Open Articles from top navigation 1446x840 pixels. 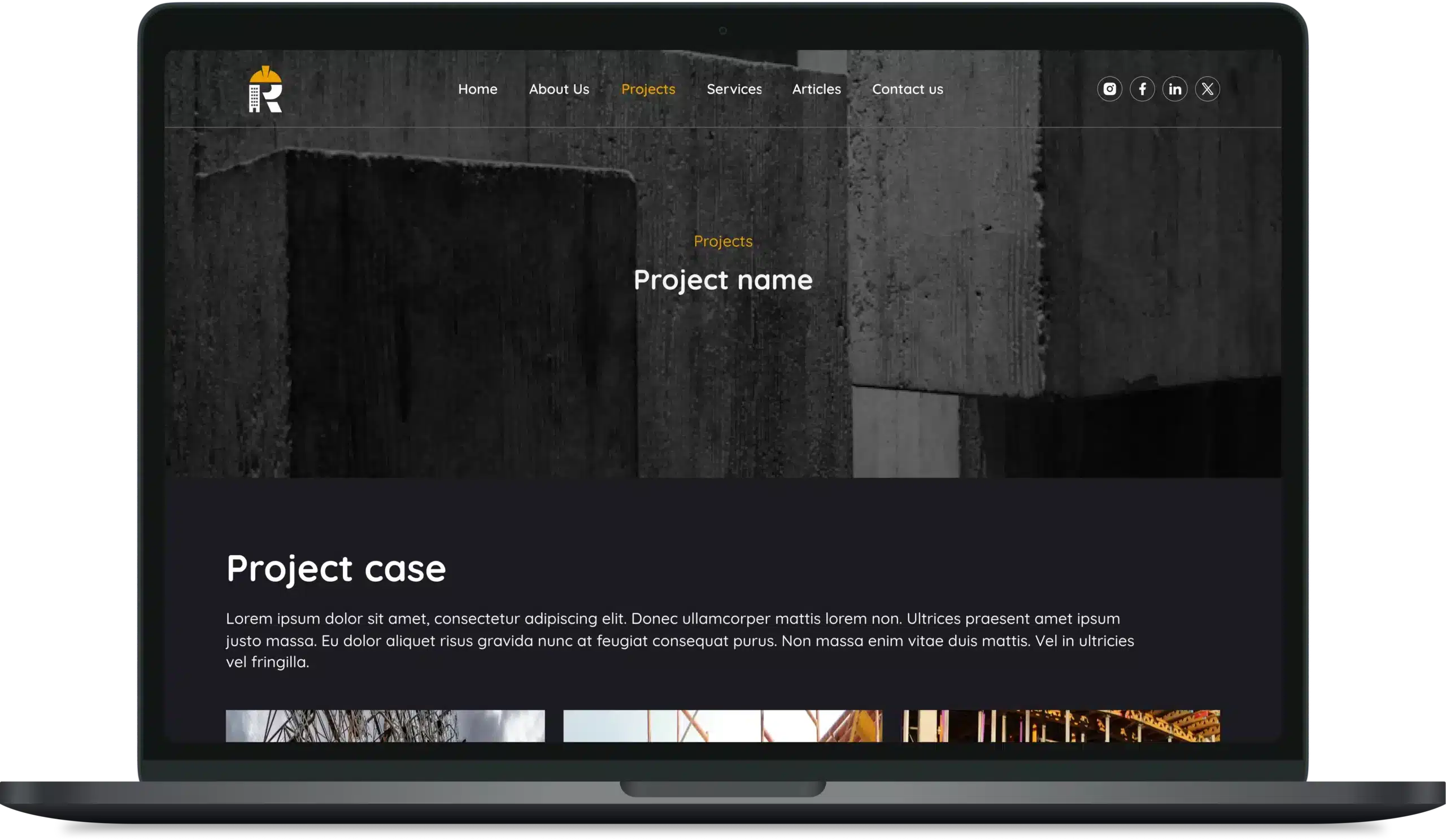[x=816, y=89]
